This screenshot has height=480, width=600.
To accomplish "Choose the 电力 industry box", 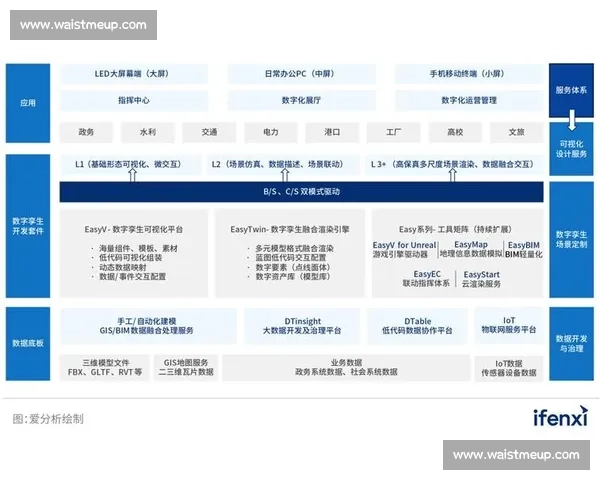I will (271, 132).
